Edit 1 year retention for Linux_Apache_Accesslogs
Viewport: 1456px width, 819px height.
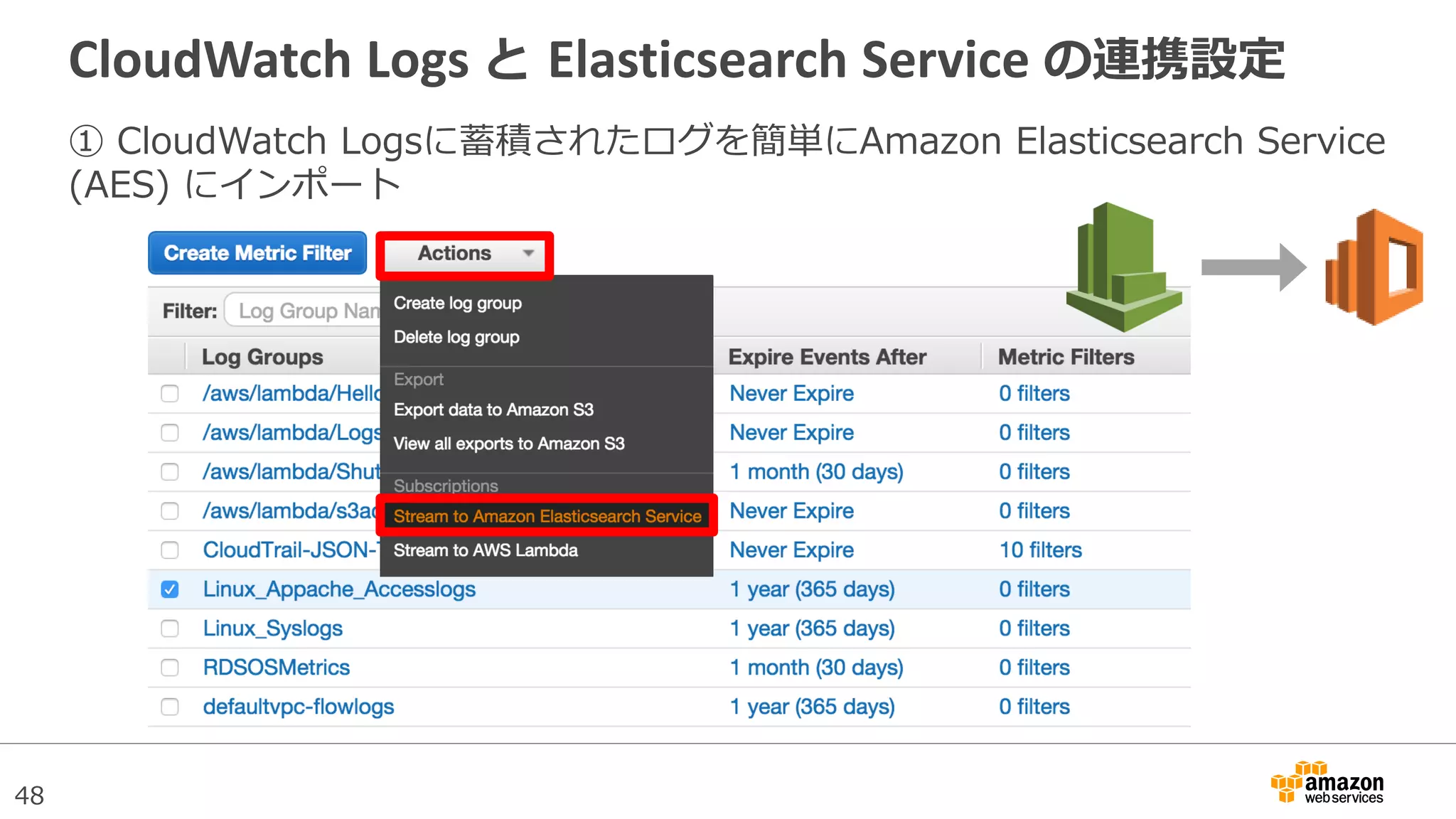click(x=813, y=589)
